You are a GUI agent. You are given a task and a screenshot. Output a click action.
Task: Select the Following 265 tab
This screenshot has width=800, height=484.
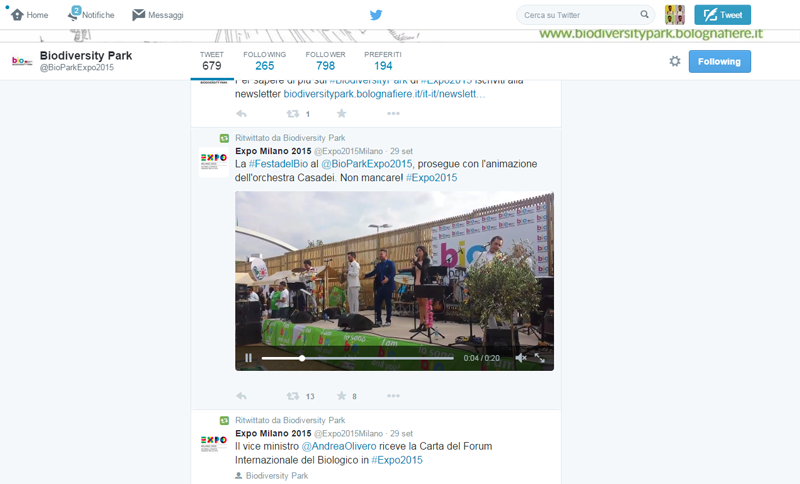264,61
